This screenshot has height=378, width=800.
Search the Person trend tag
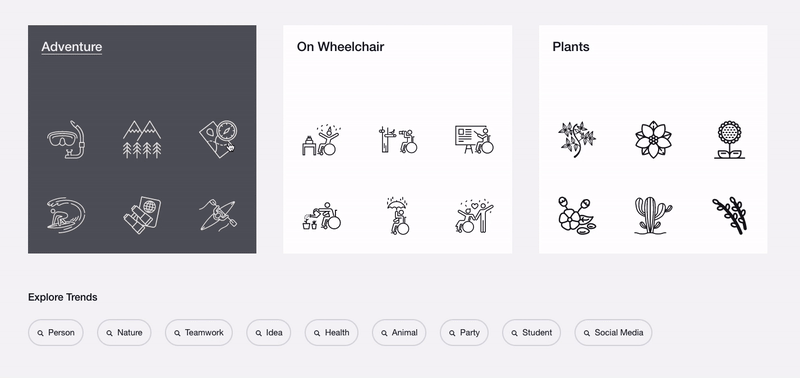56,333
